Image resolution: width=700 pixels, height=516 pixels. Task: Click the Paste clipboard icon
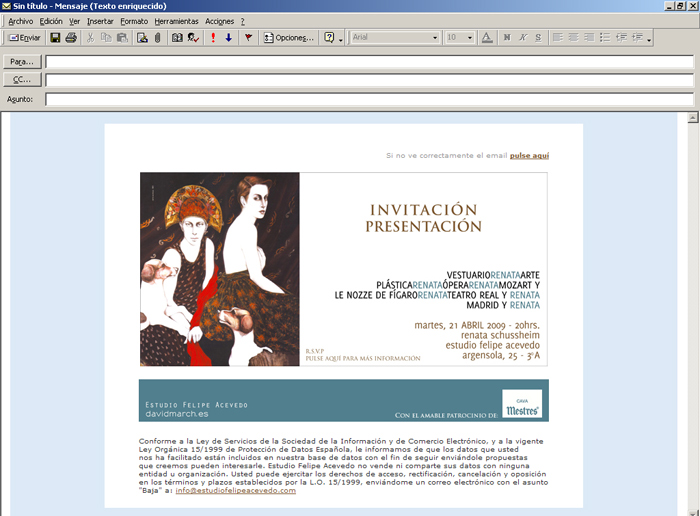coord(122,38)
